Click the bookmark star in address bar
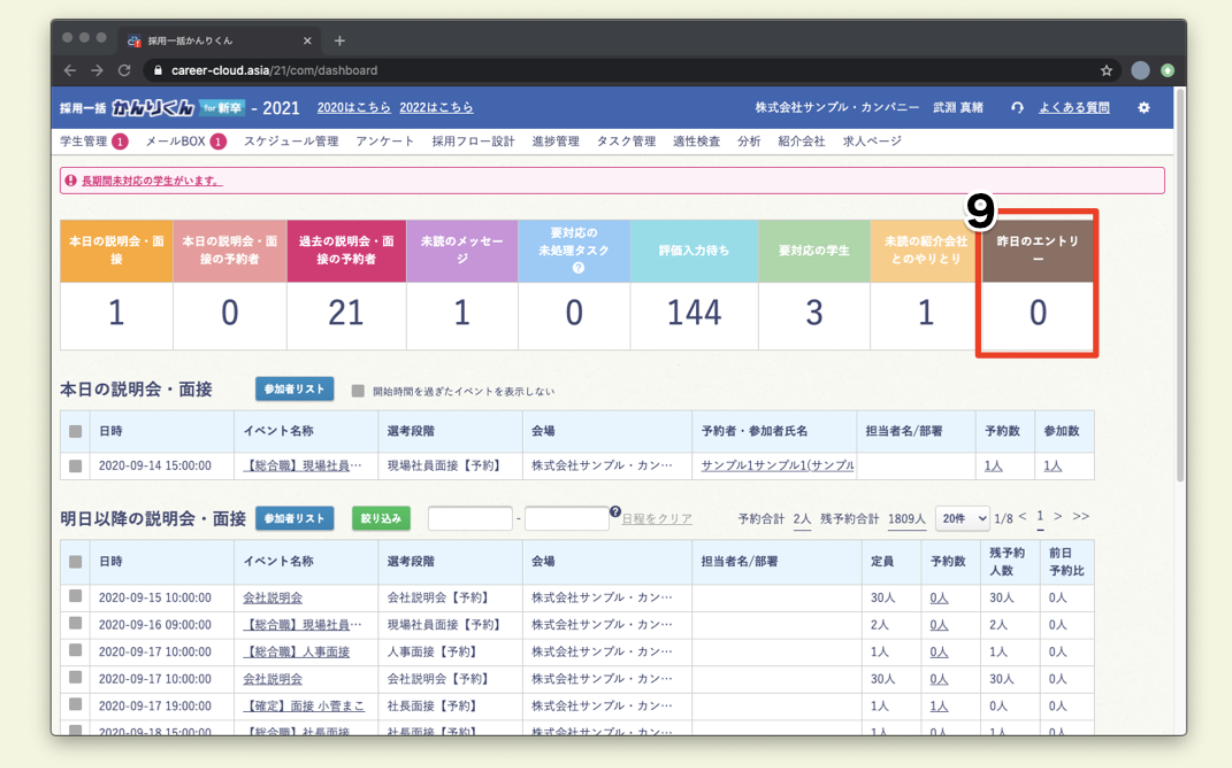Viewport: 1232px width, 768px height. [1106, 71]
